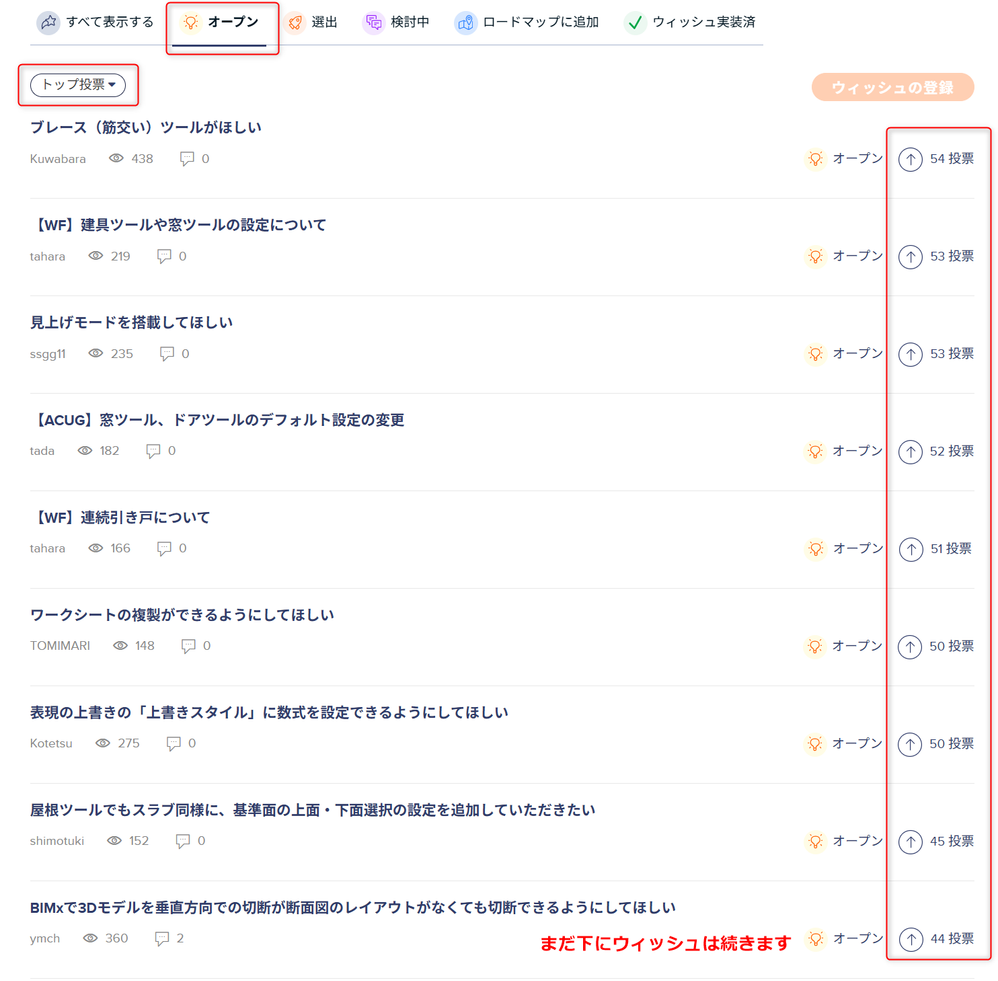Open author tada's profile

(42, 451)
